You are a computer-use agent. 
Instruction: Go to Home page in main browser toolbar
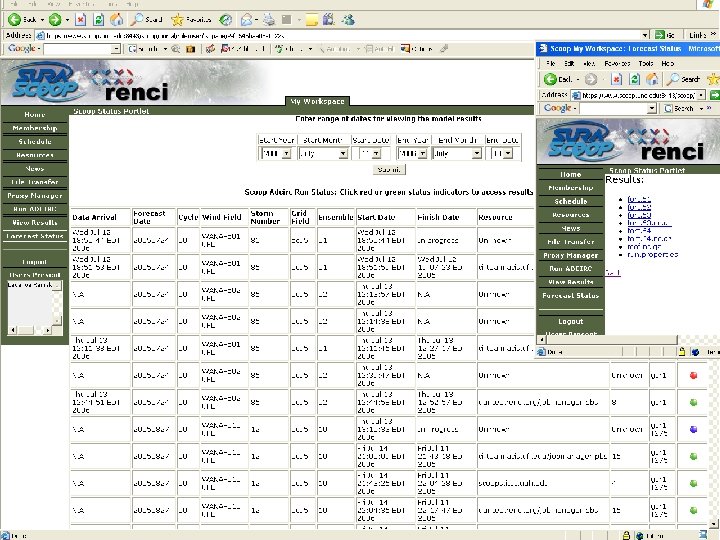pos(117,19)
